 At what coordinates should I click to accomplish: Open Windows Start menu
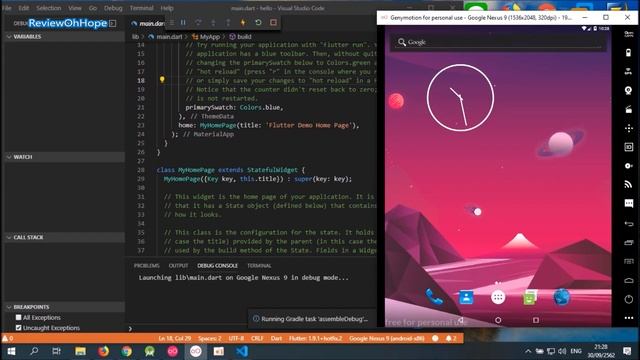coord(11,351)
